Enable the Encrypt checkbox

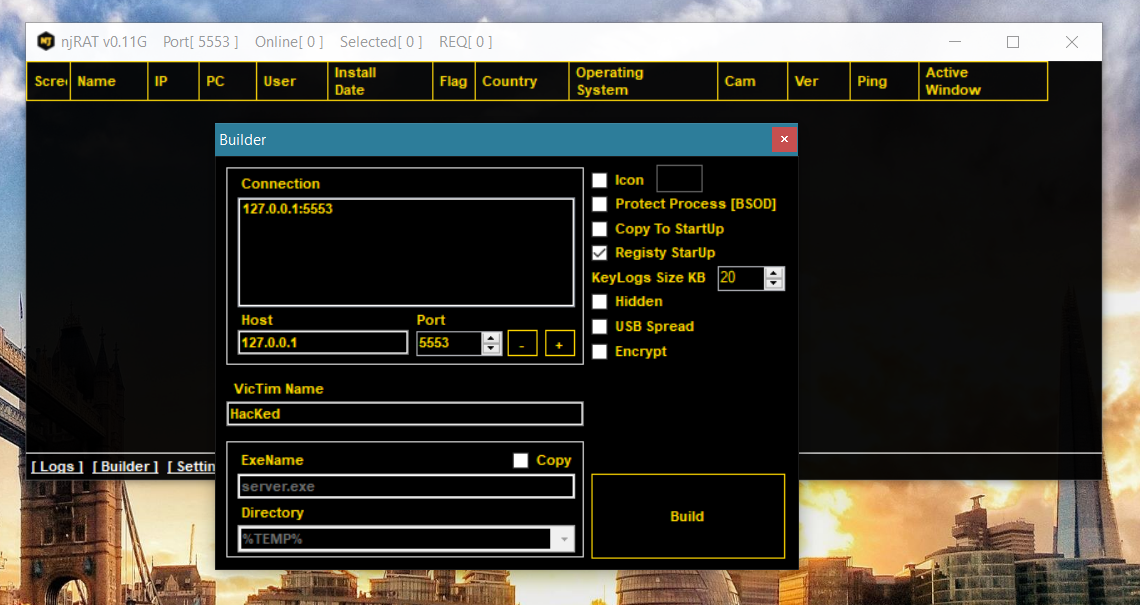[599, 352]
